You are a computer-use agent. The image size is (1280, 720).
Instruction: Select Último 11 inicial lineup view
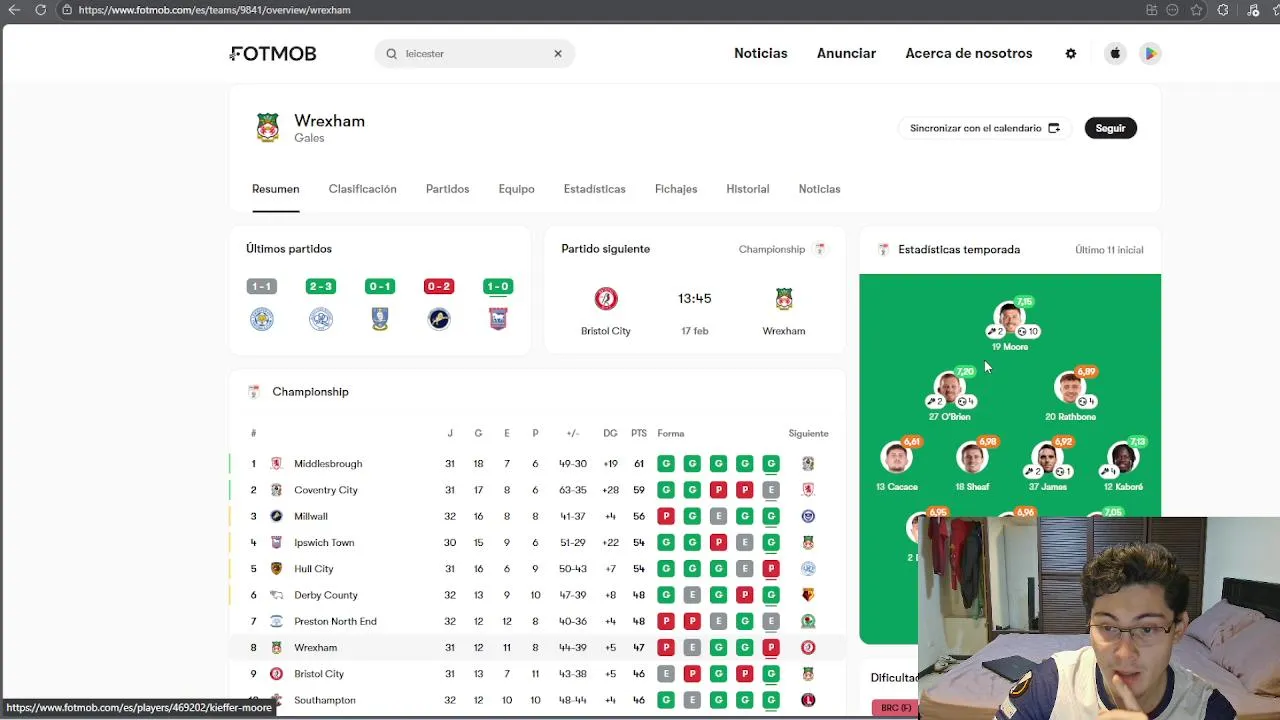tap(1109, 250)
